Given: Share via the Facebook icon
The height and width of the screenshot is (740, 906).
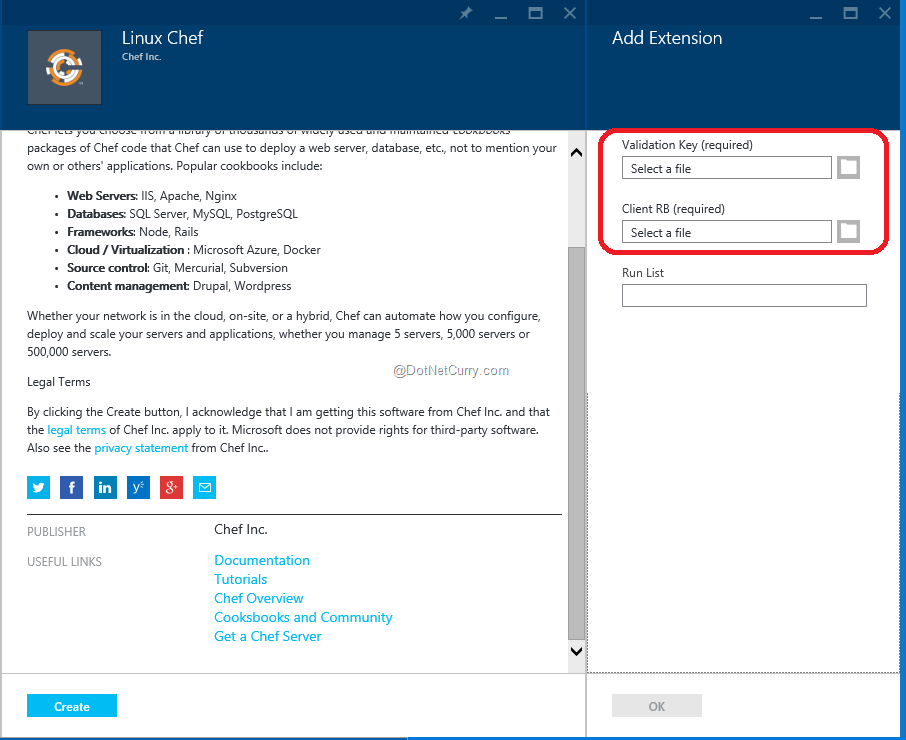Looking at the screenshot, I should pyautogui.click(x=71, y=487).
